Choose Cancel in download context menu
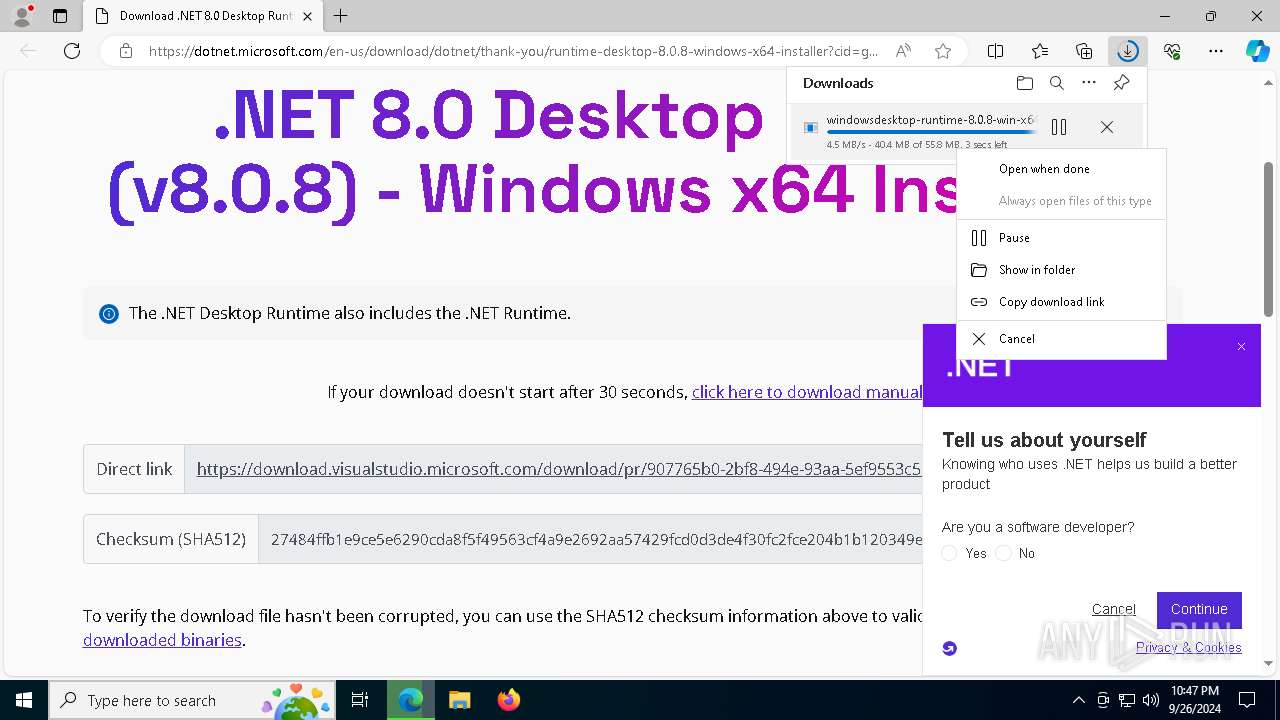 1061,339
